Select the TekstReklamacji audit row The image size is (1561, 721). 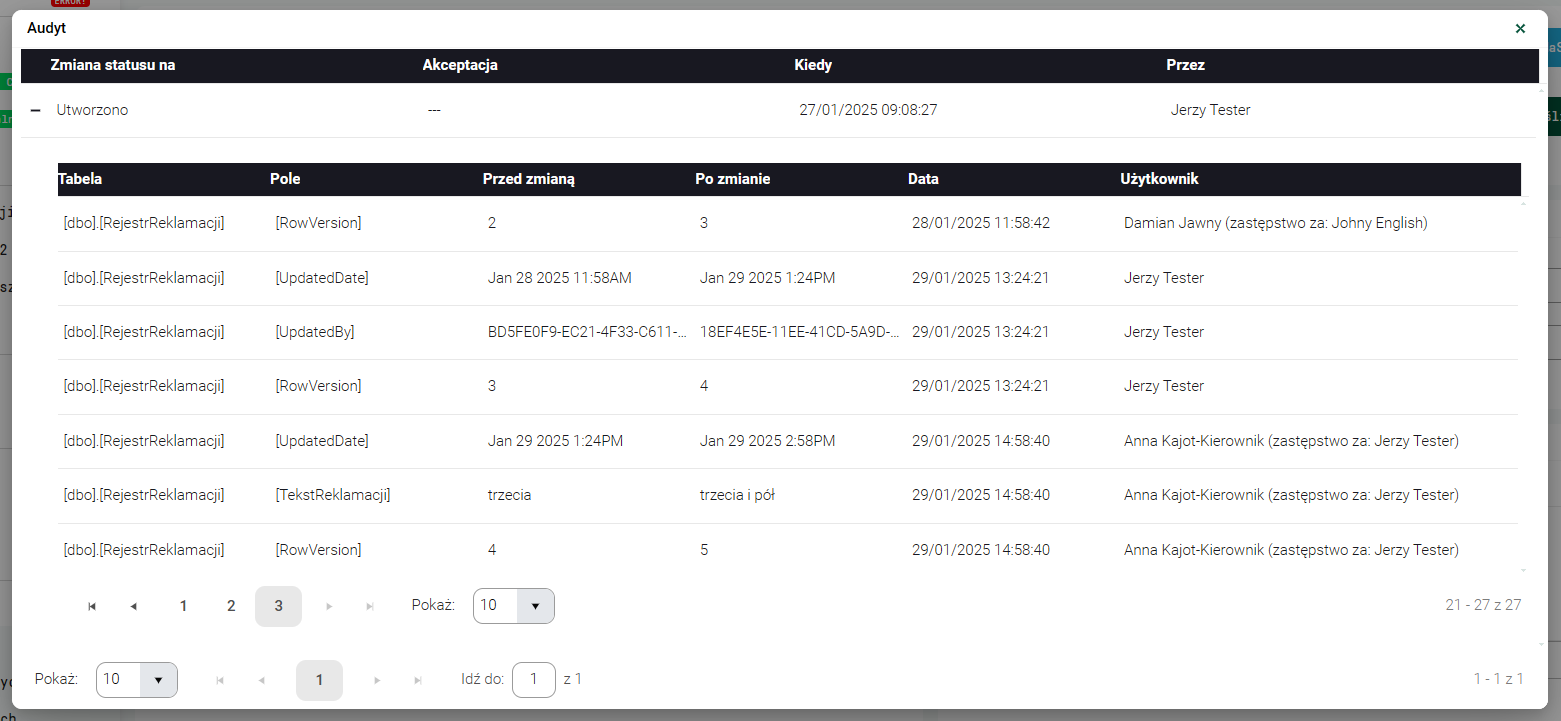click(332, 495)
